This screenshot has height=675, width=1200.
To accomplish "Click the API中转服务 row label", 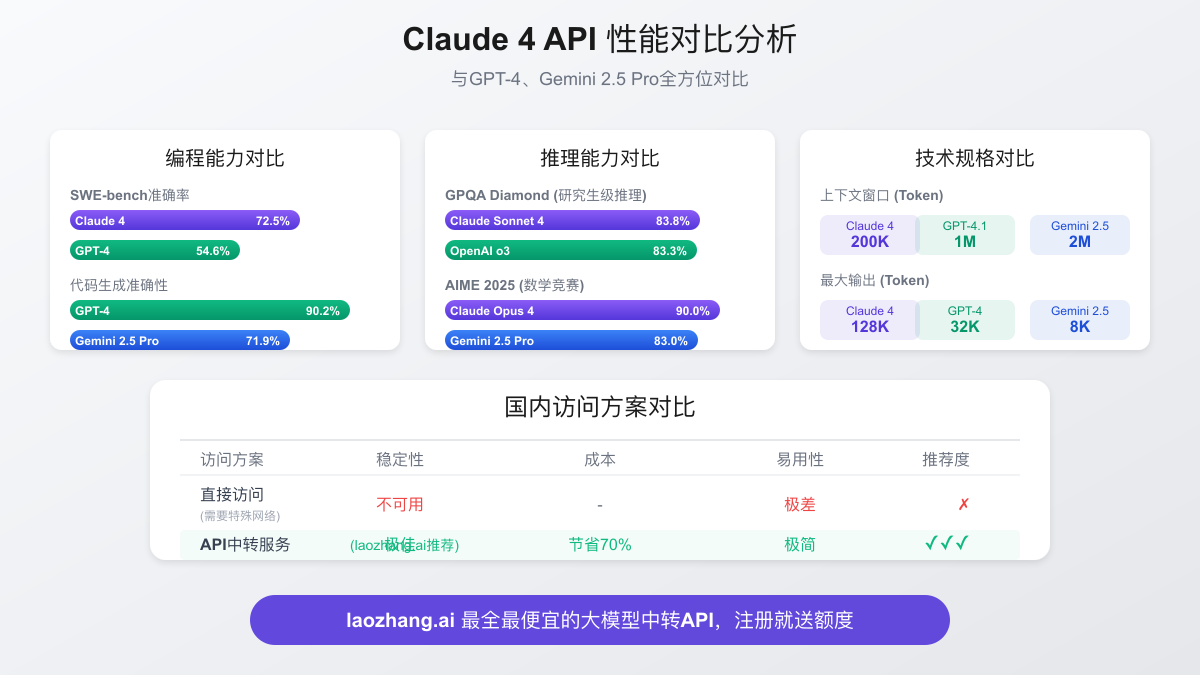I will point(246,545).
